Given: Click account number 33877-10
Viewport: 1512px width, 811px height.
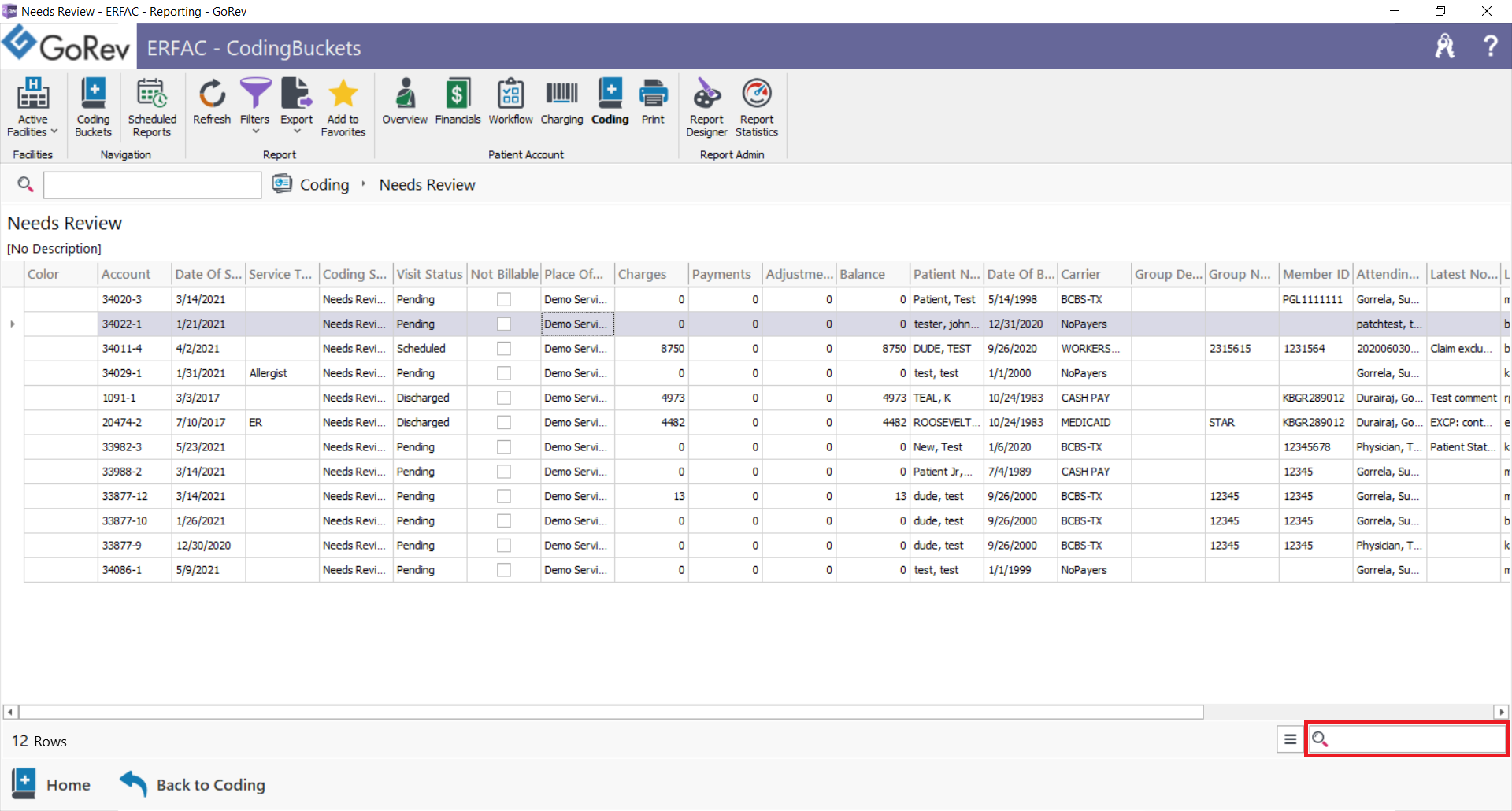Looking at the screenshot, I should tap(125, 520).
